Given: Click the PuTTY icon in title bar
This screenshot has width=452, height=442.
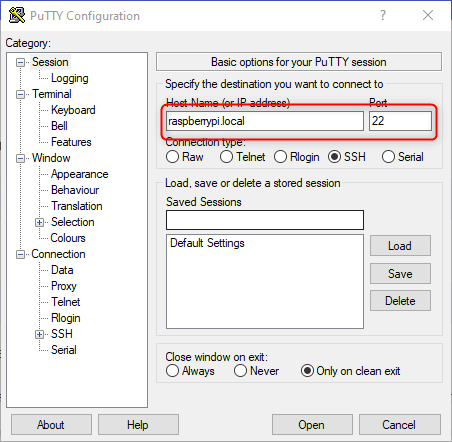Looking at the screenshot, I should [17, 15].
